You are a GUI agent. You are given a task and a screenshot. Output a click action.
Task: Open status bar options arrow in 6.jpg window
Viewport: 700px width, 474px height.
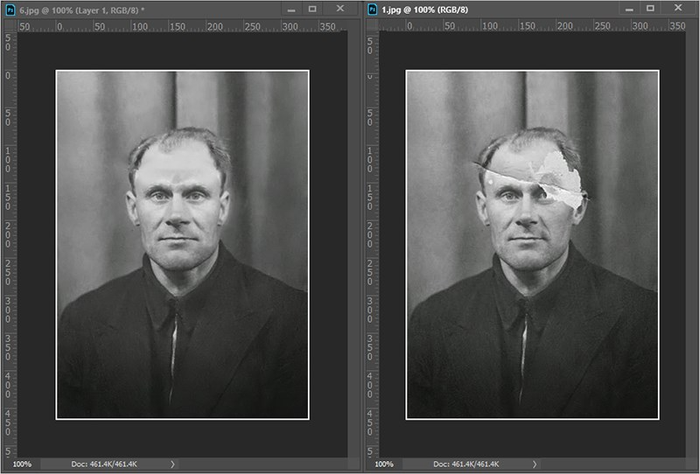click(173, 465)
